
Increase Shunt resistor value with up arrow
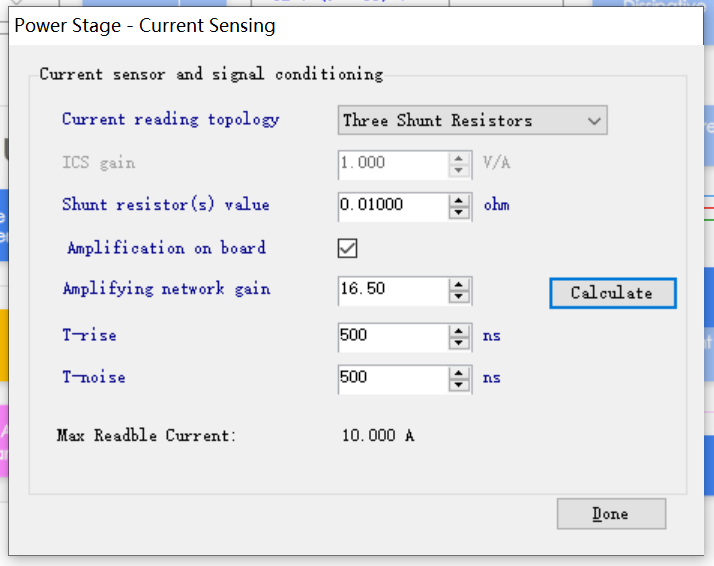click(459, 199)
